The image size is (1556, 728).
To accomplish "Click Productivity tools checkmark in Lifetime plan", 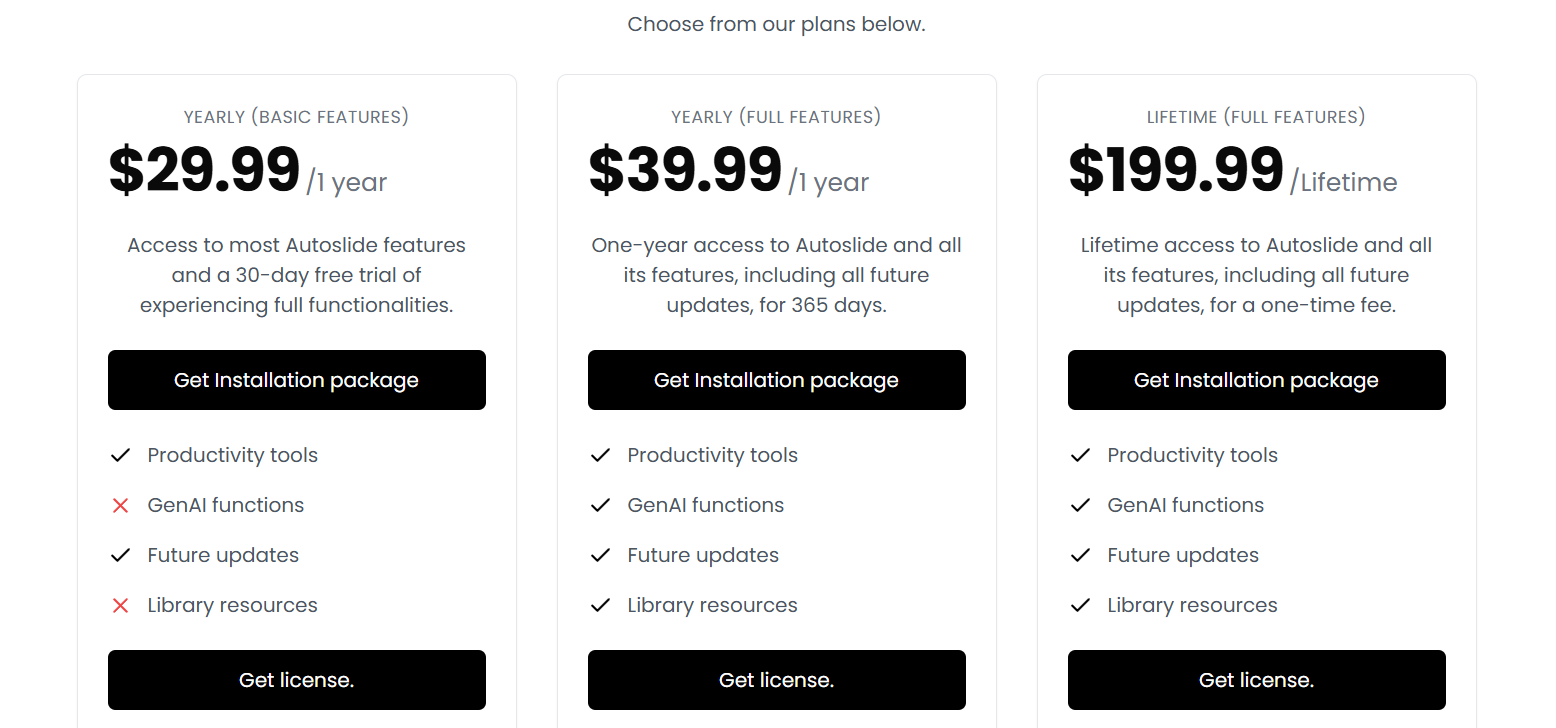I will click(1081, 456).
